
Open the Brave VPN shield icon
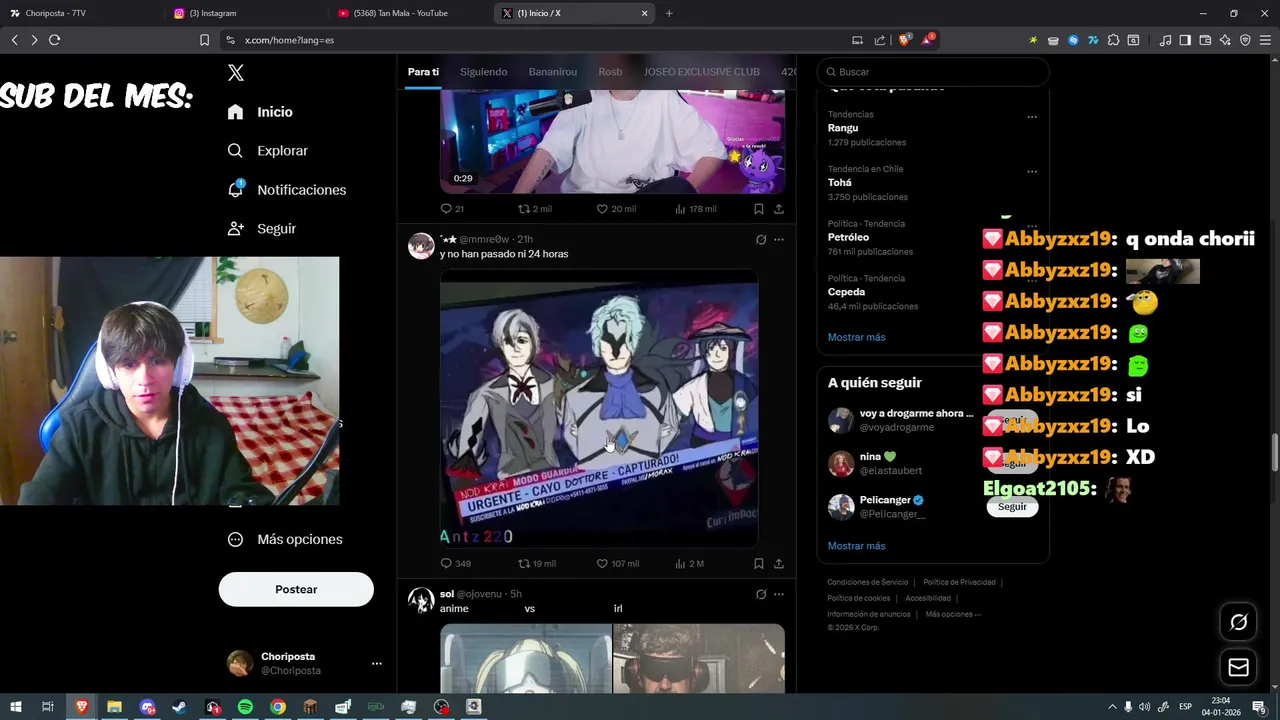point(1245,40)
